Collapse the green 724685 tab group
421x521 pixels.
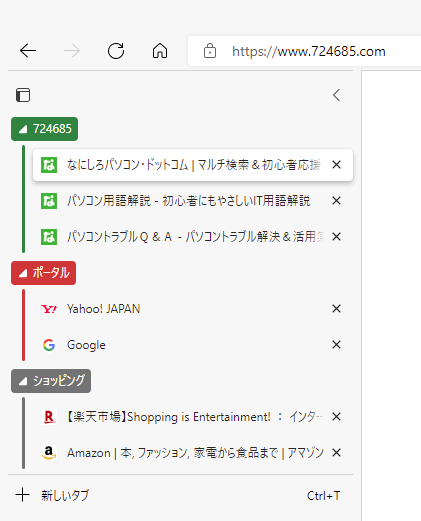tap(44, 129)
